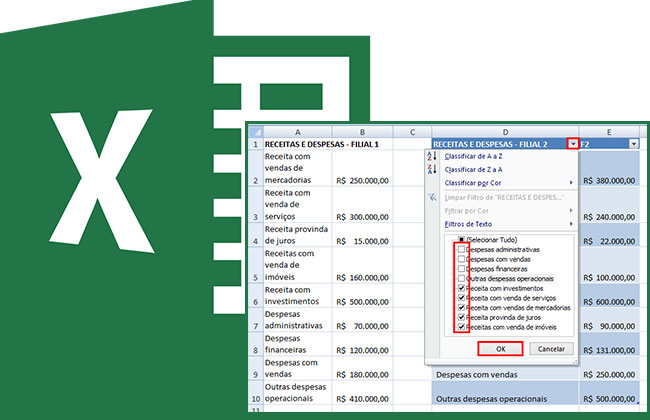650x420 pixels.
Task: Confirm the filter with OK
Action: (x=500, y=349)
